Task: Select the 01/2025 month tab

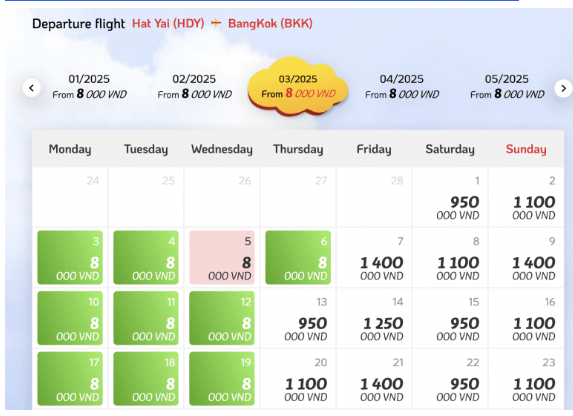Action: point(89,87)
